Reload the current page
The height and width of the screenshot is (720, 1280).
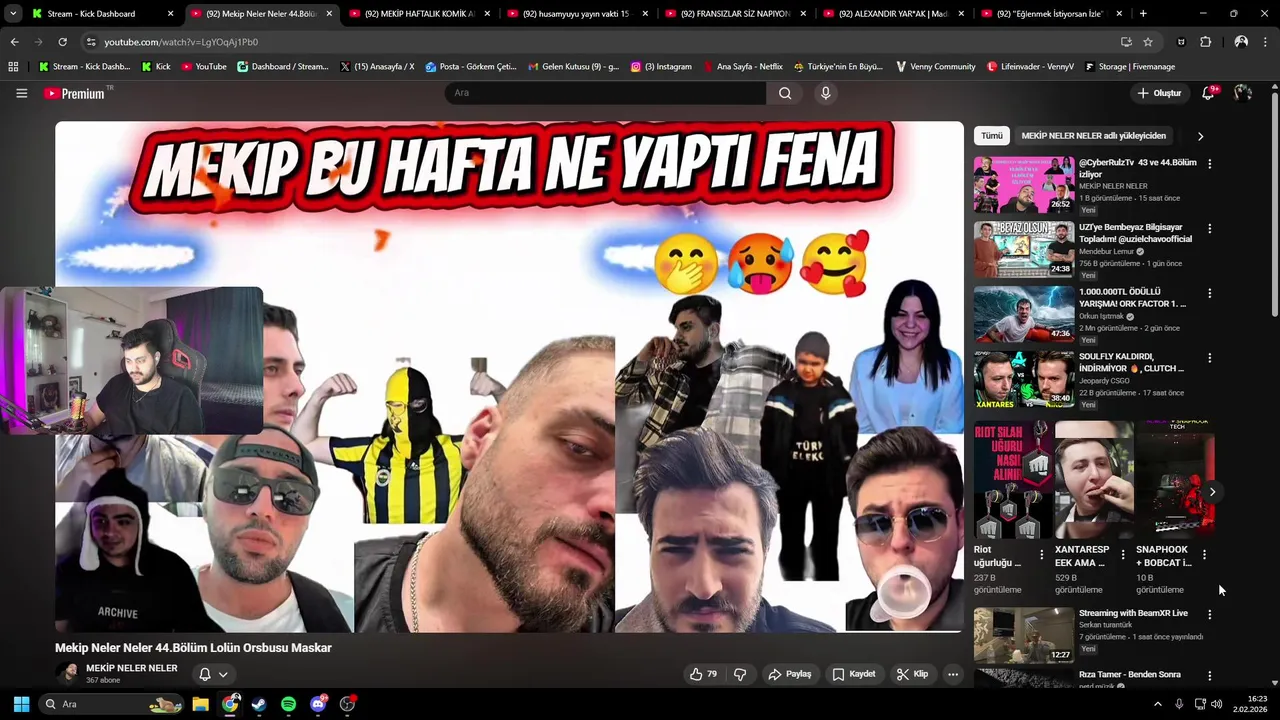(x=62, y=42)
